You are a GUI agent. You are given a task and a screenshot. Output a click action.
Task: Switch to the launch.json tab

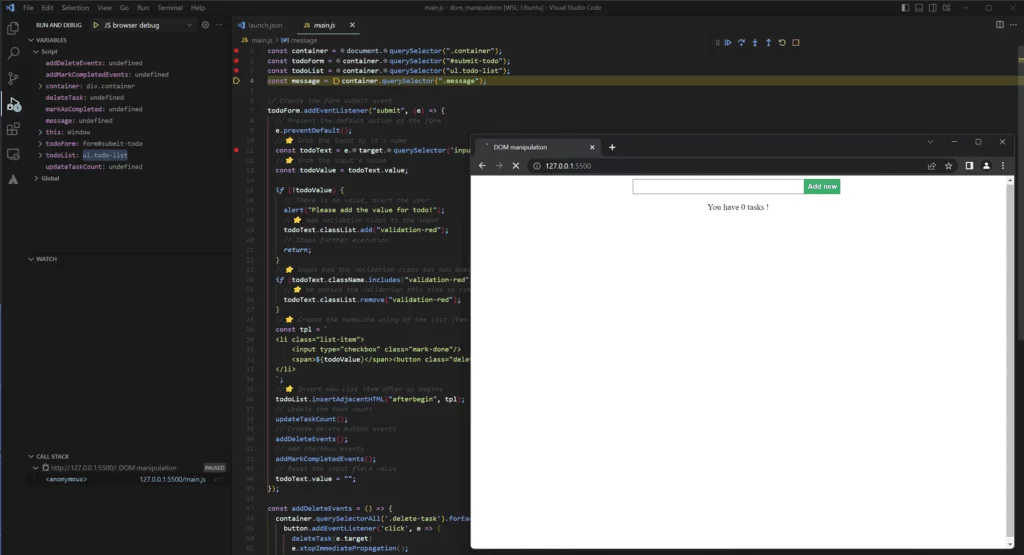coord(261,25)
